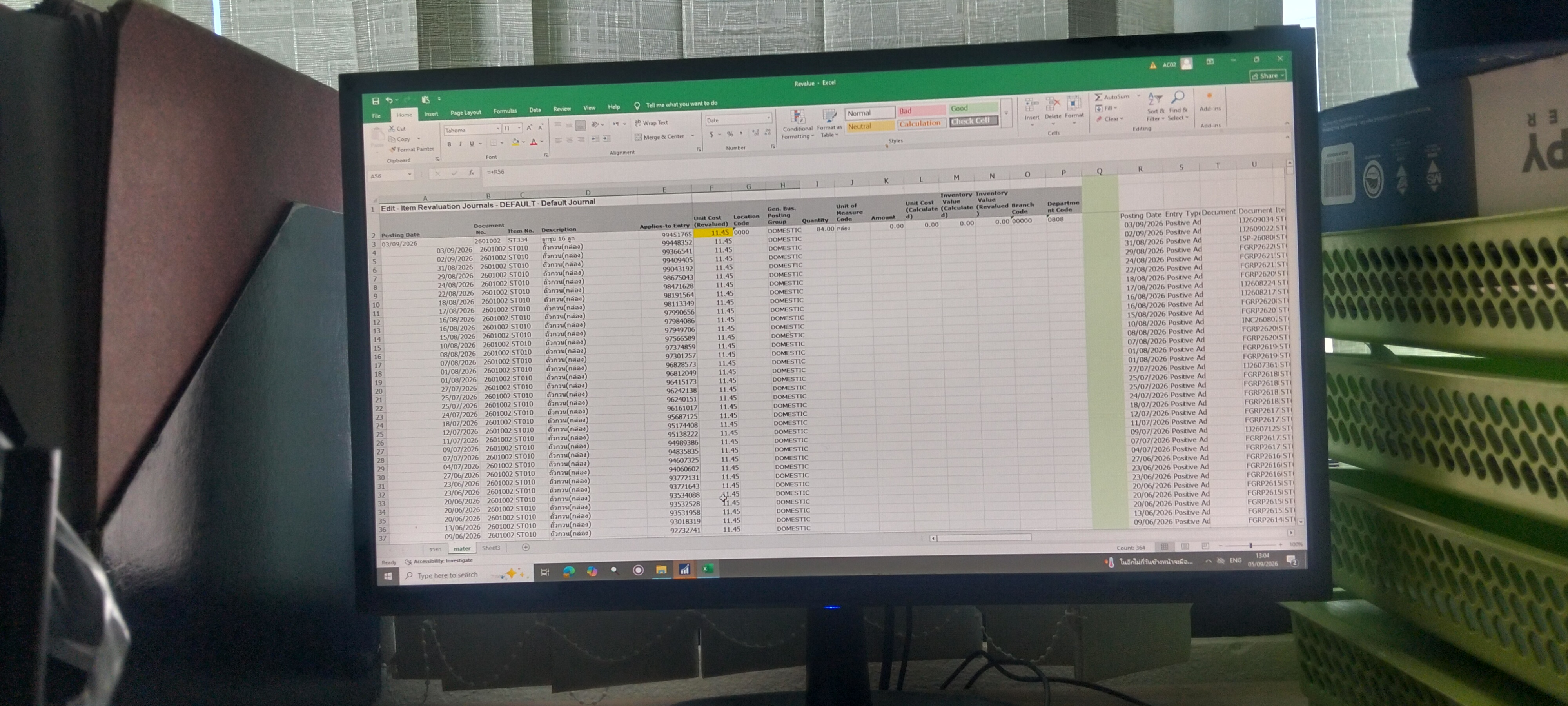This screenshot has width=1568, height=706.
Task: Open Conditional Formatting
Action: point(797,124)
